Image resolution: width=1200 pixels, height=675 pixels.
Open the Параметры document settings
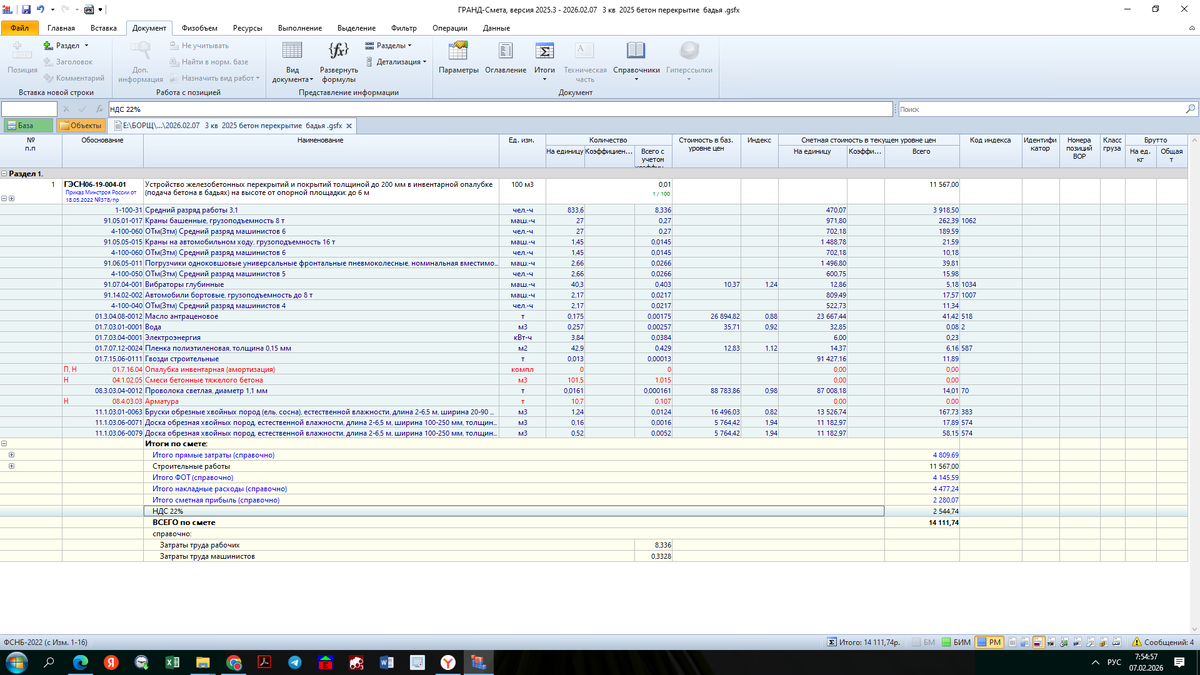[x=459, y=58]
